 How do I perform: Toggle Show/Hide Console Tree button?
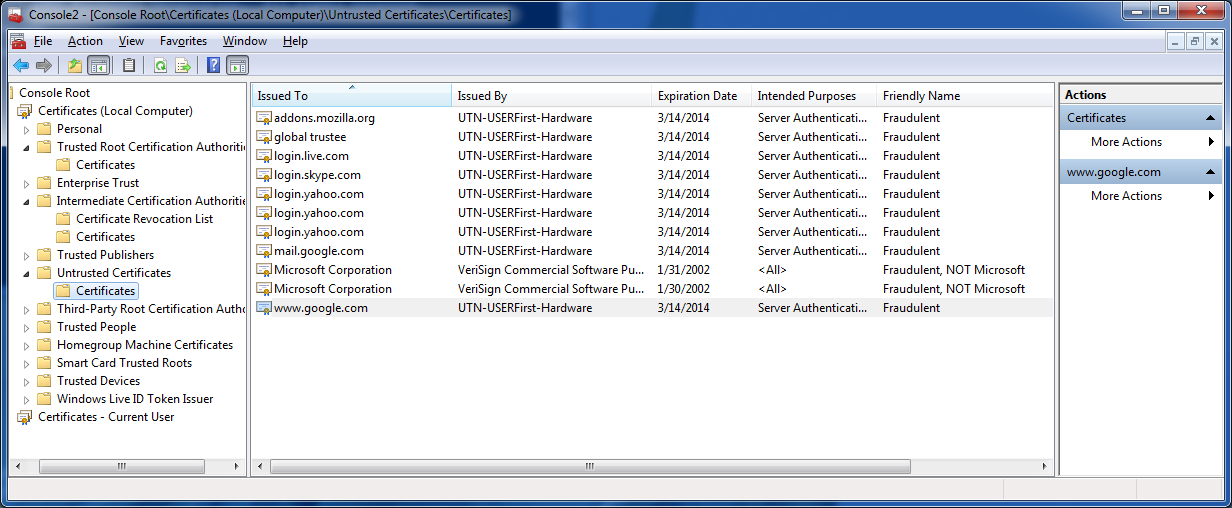click(99, 66)
